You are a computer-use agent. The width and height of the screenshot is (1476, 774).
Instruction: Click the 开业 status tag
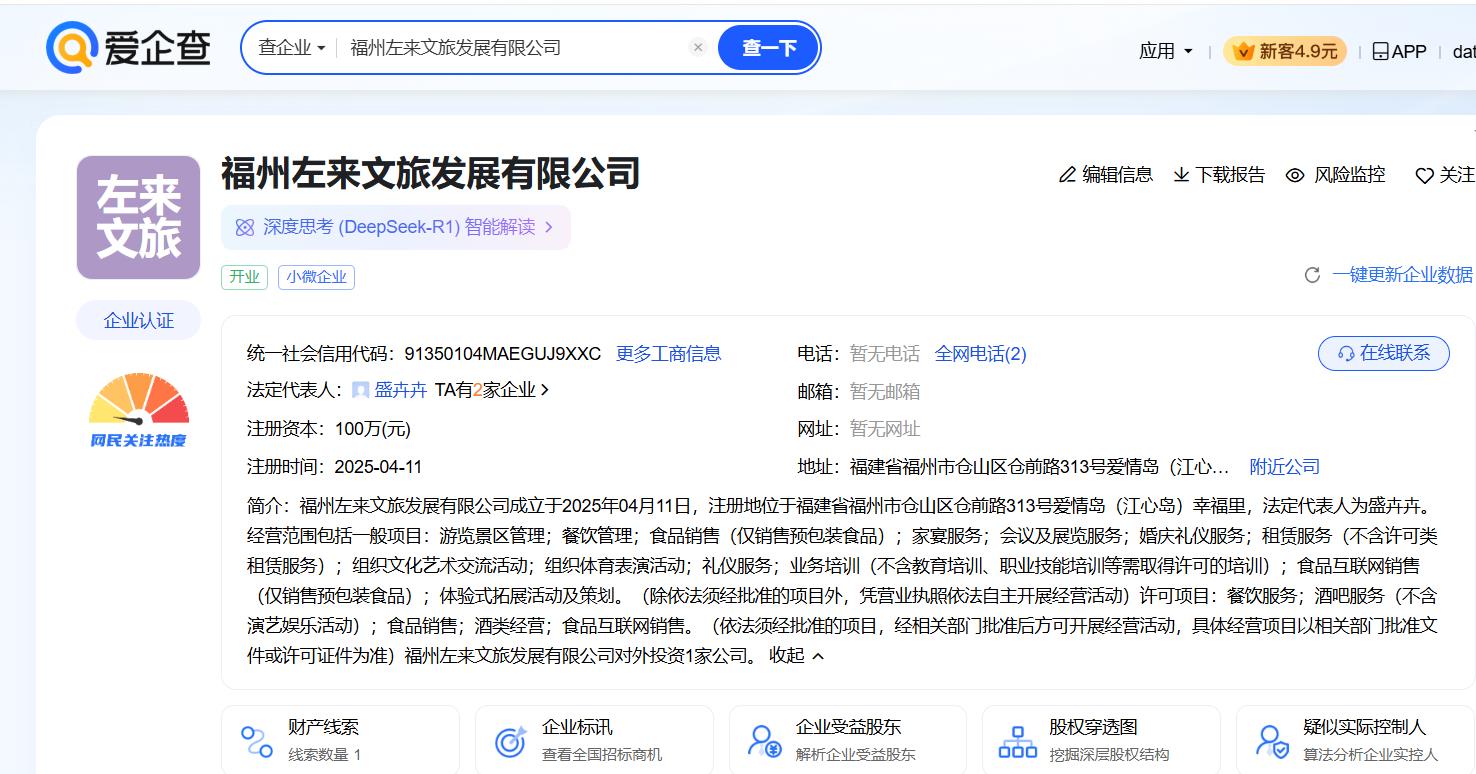(x=244, y=276)
